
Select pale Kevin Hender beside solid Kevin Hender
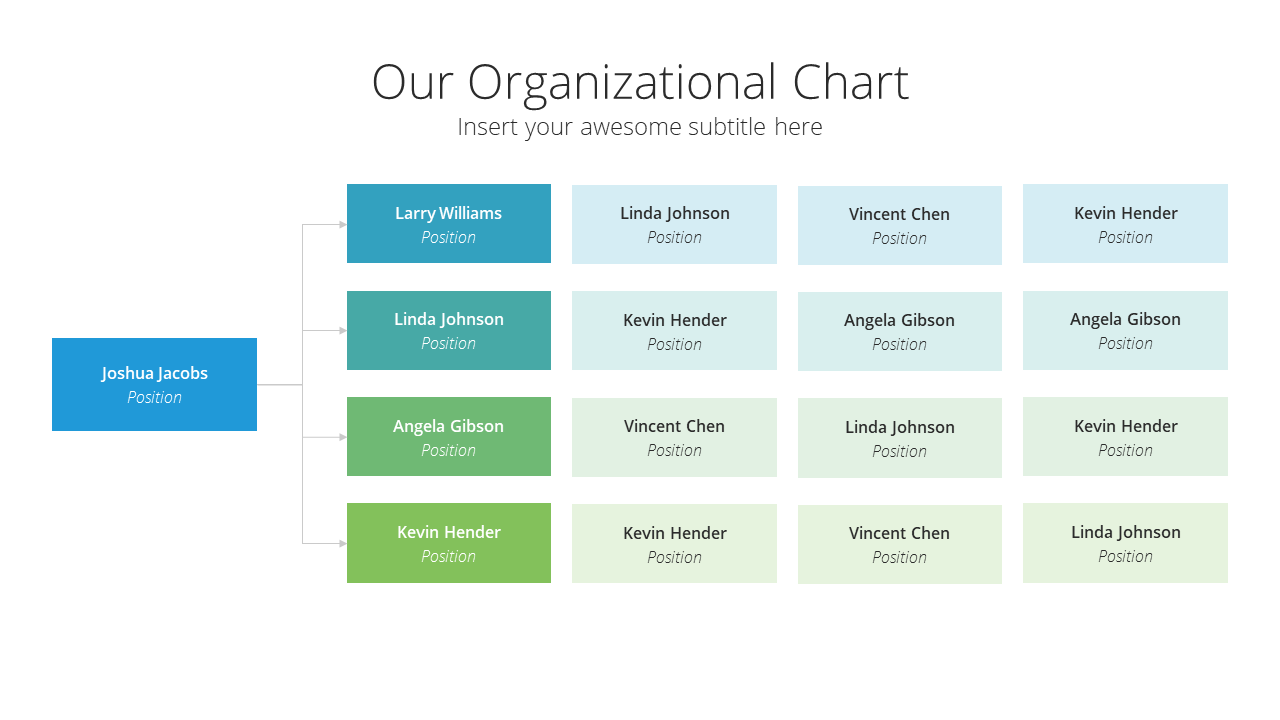tap(674, 544)
